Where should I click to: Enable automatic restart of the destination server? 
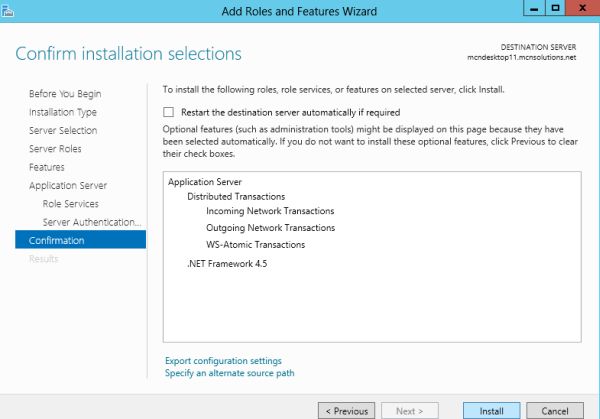(169, 113)
